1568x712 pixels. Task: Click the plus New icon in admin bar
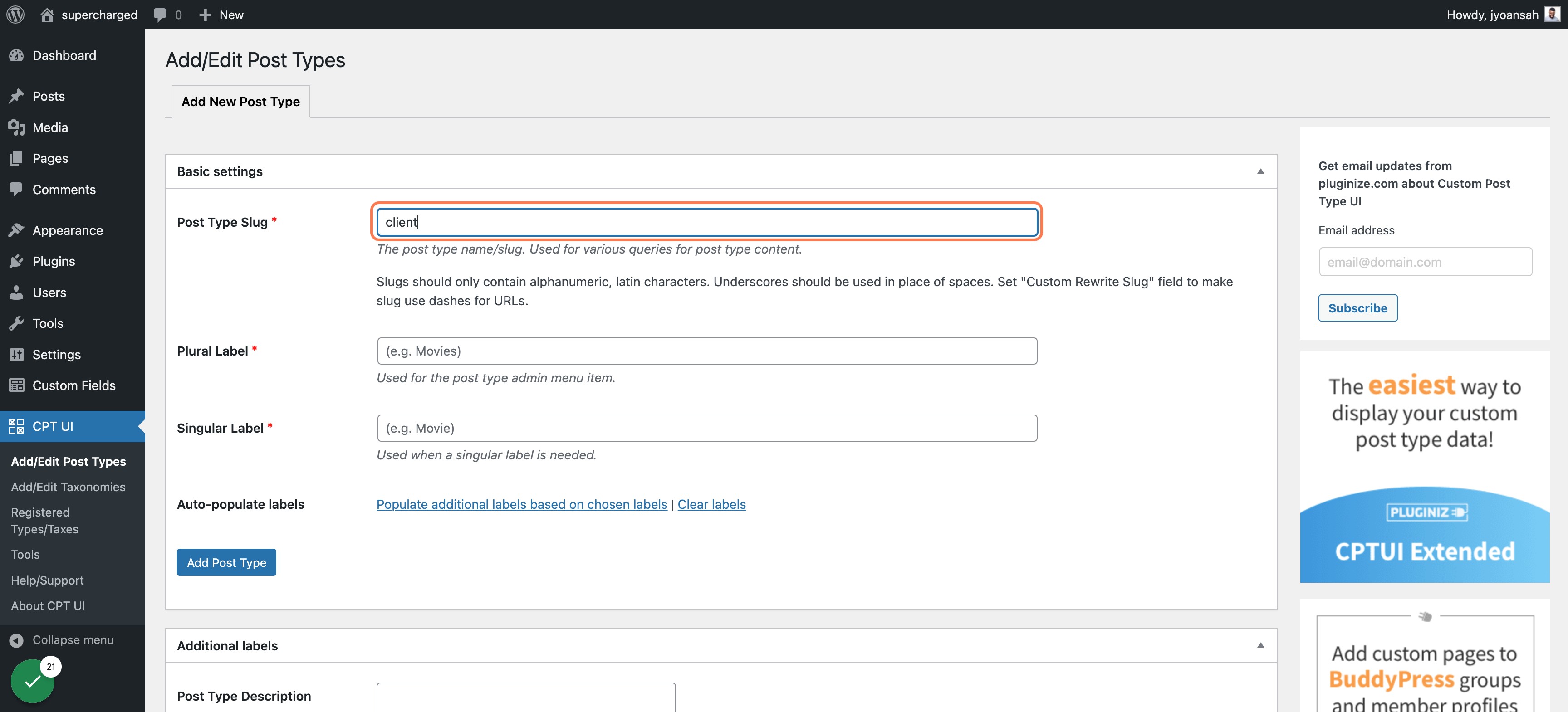[205, 15]
